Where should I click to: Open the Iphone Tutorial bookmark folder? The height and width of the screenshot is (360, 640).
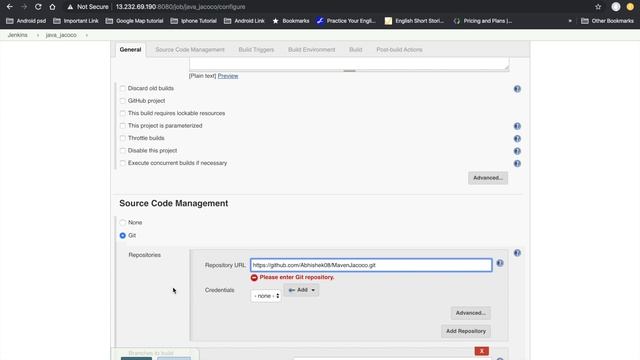click(193, 21)
